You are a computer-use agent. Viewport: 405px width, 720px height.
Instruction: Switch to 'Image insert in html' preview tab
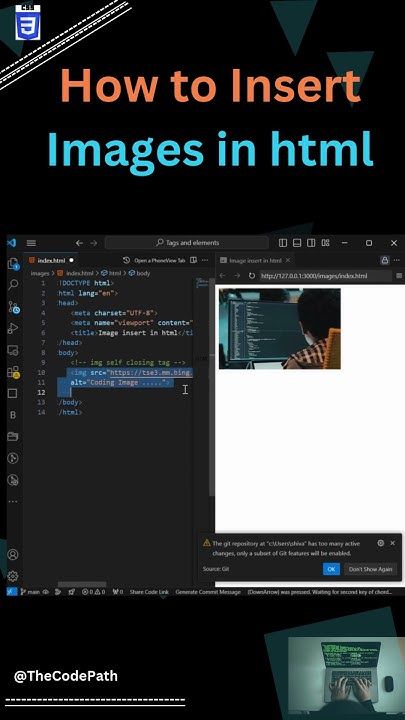tap(254, 260)
